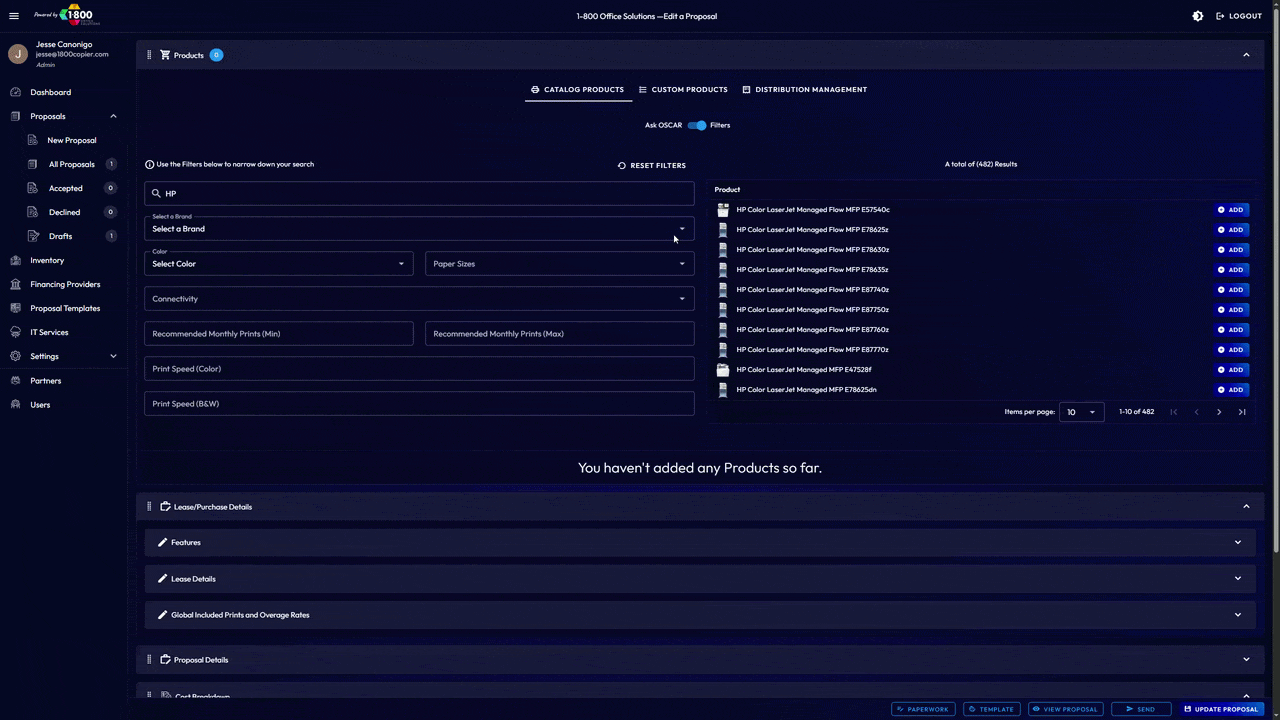Open the Connectivity dropdown
The height and width of the screenshot is (720, 1280).
[419, 298]
